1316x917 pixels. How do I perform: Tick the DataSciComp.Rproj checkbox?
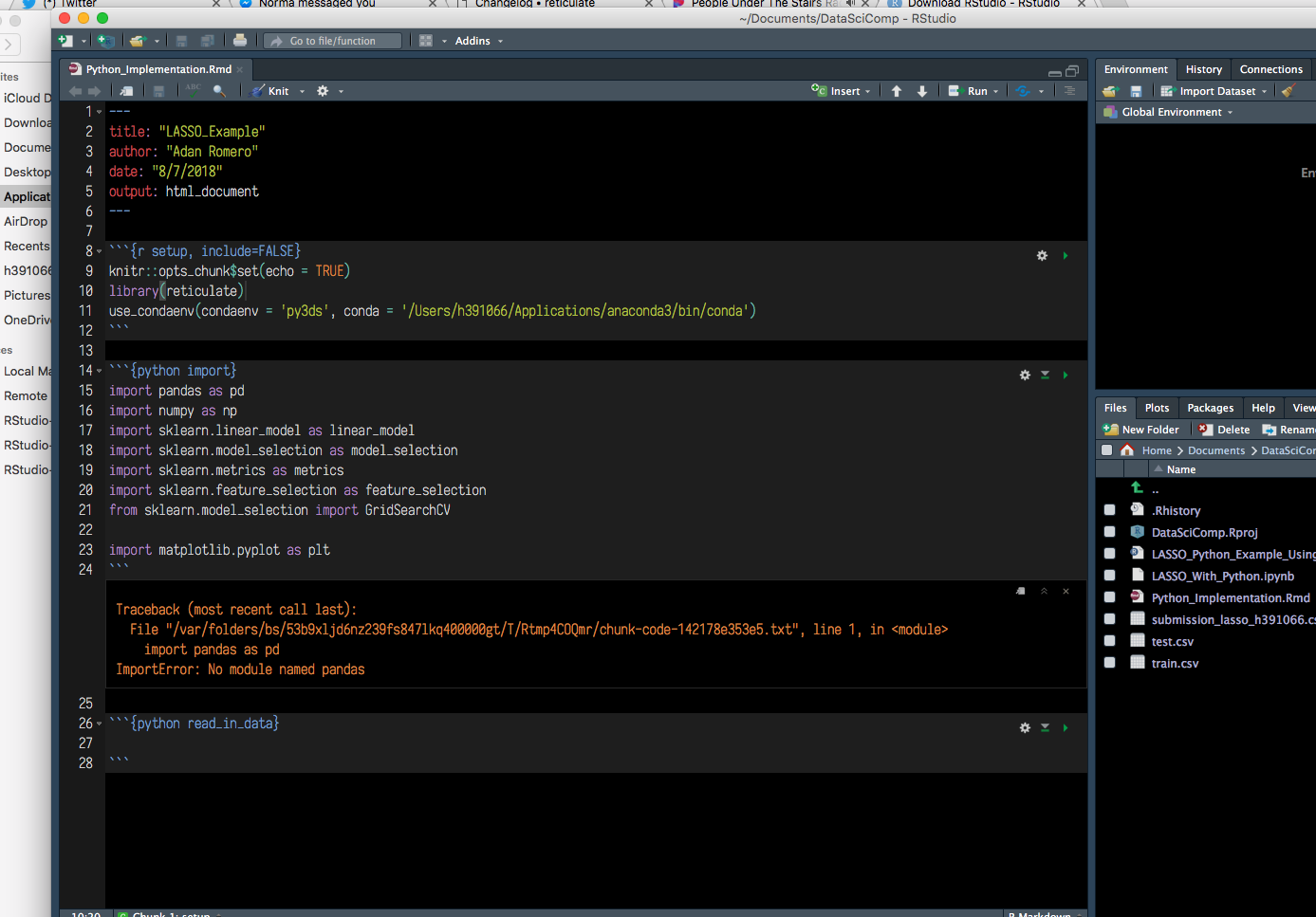(x=1109, y=531)
